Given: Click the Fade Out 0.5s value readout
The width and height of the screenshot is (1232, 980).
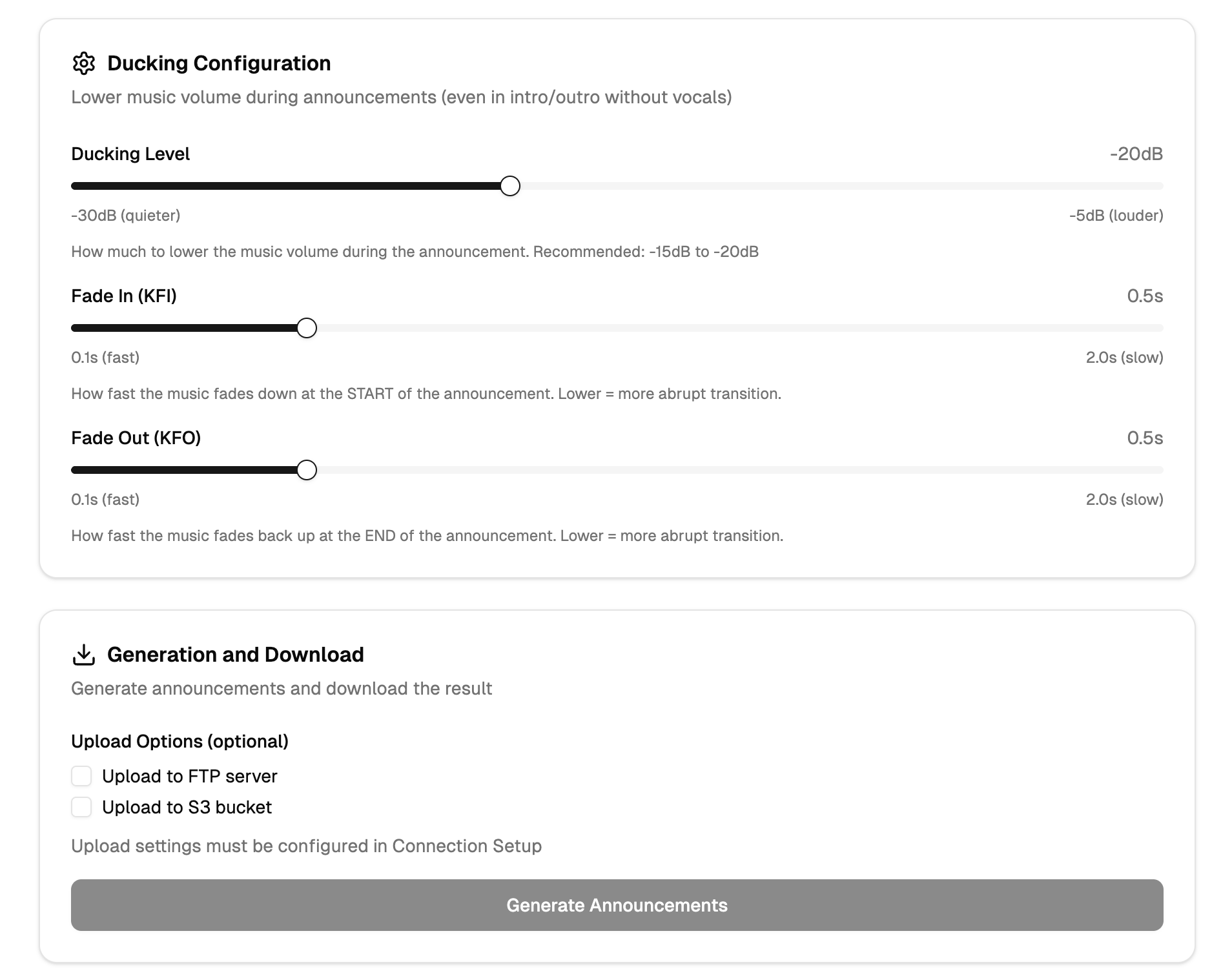Looking at the screenshot, I should [1144, 438].
